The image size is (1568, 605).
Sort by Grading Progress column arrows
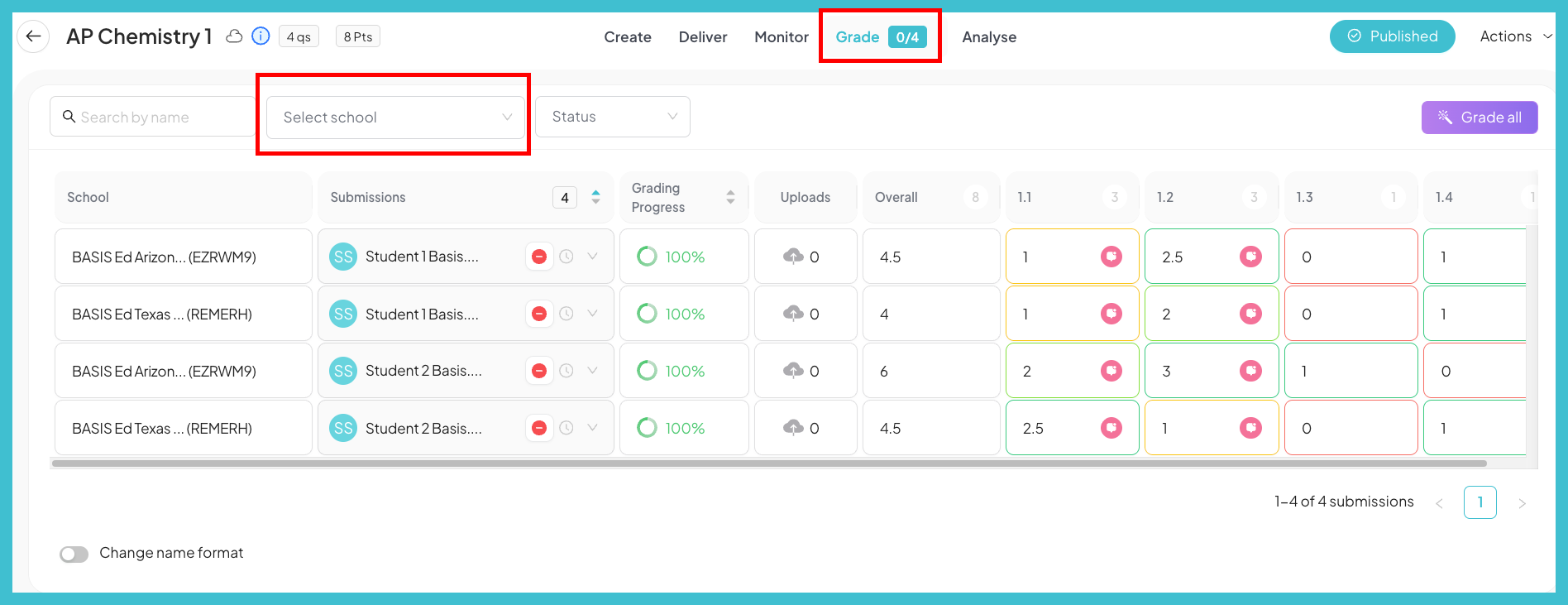coord(730,197)
